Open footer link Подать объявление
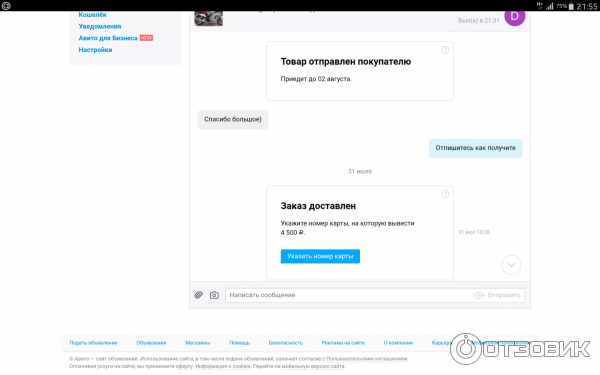The image size is (600, 375). [93, 343]
